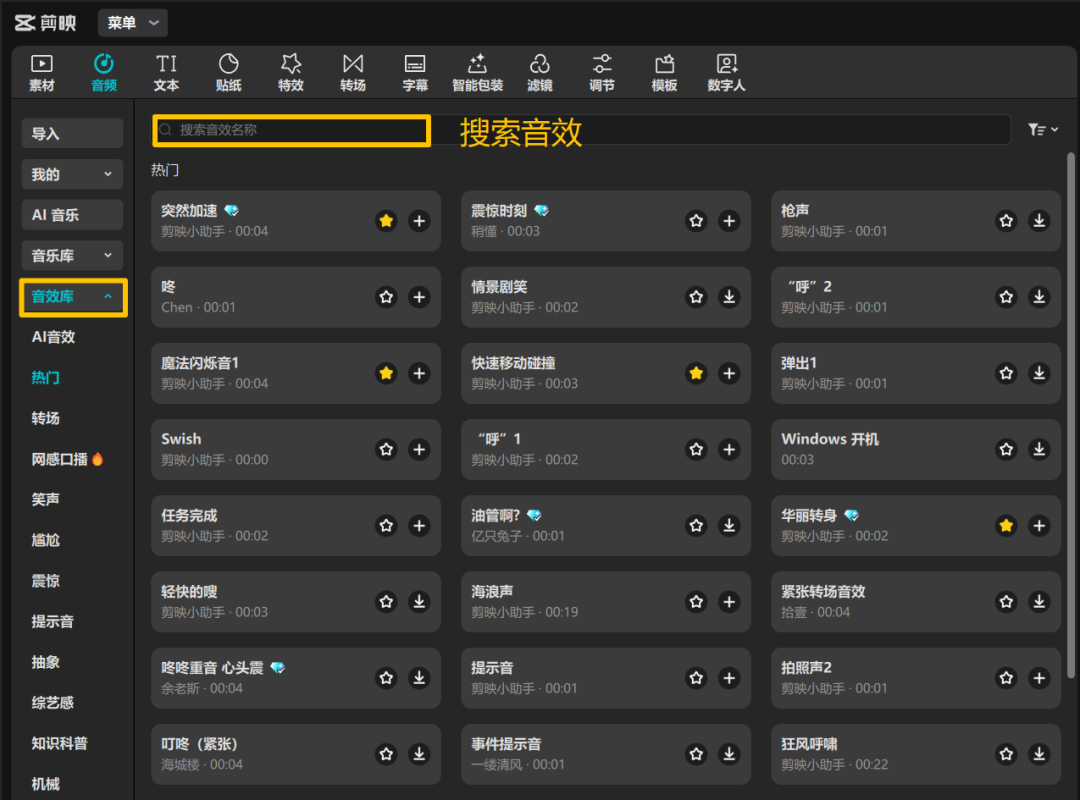Open the 数字人 digital human tab
Screen dimensions: 1080x800
(x=727, y=72)
